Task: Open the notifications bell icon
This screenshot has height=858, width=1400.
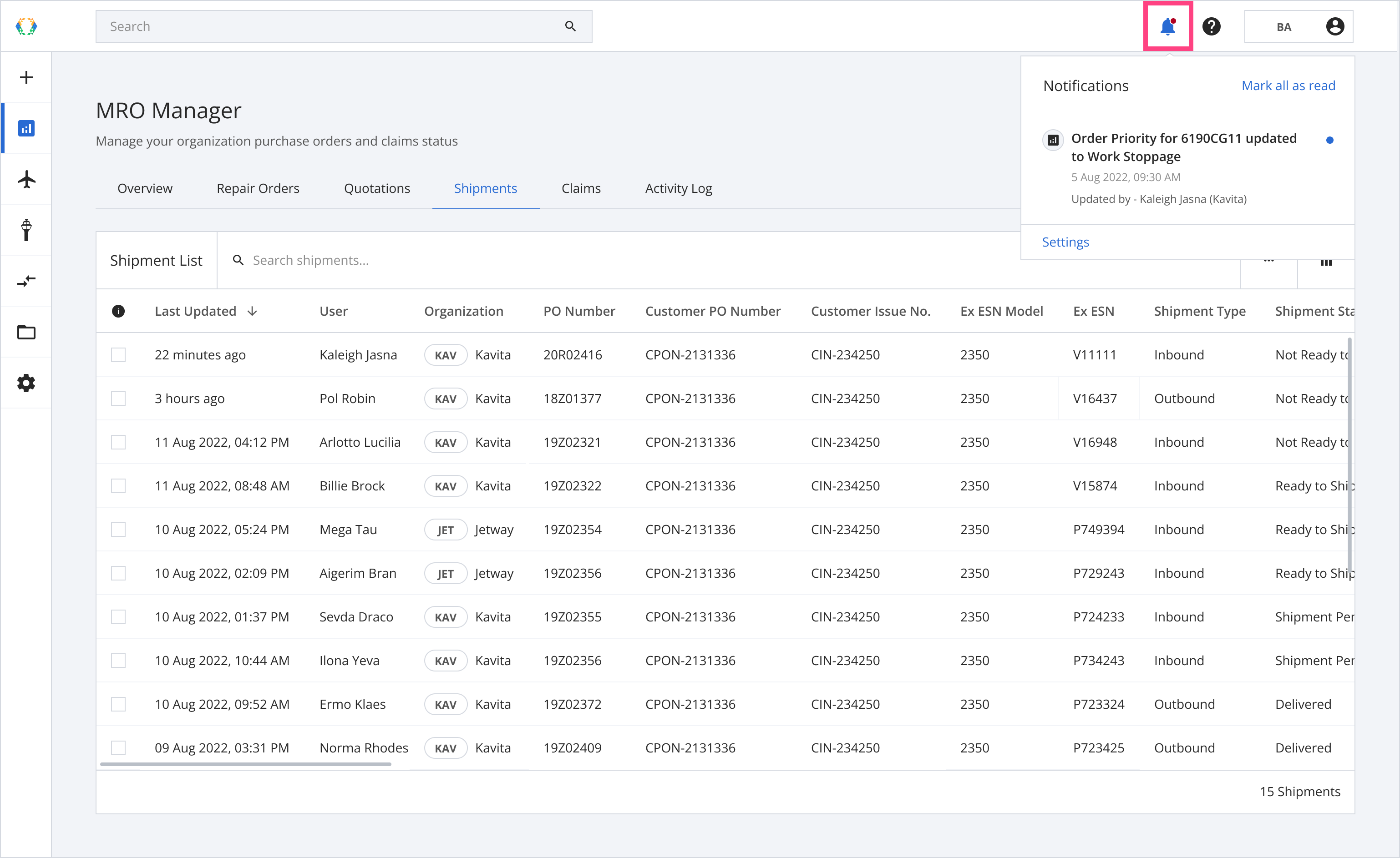Action: point(1167,26)
